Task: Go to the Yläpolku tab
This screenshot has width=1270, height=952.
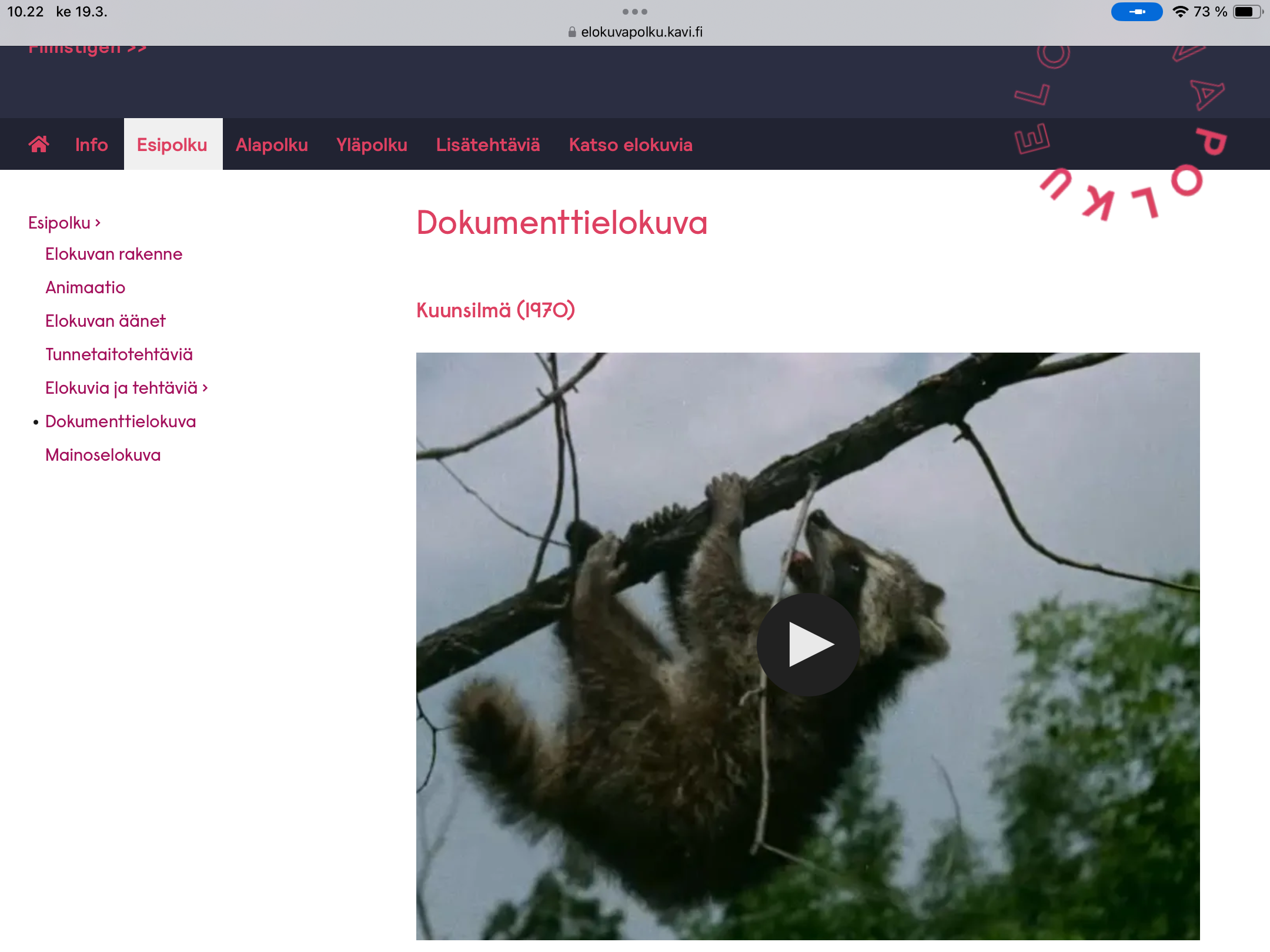Action: 372,145
